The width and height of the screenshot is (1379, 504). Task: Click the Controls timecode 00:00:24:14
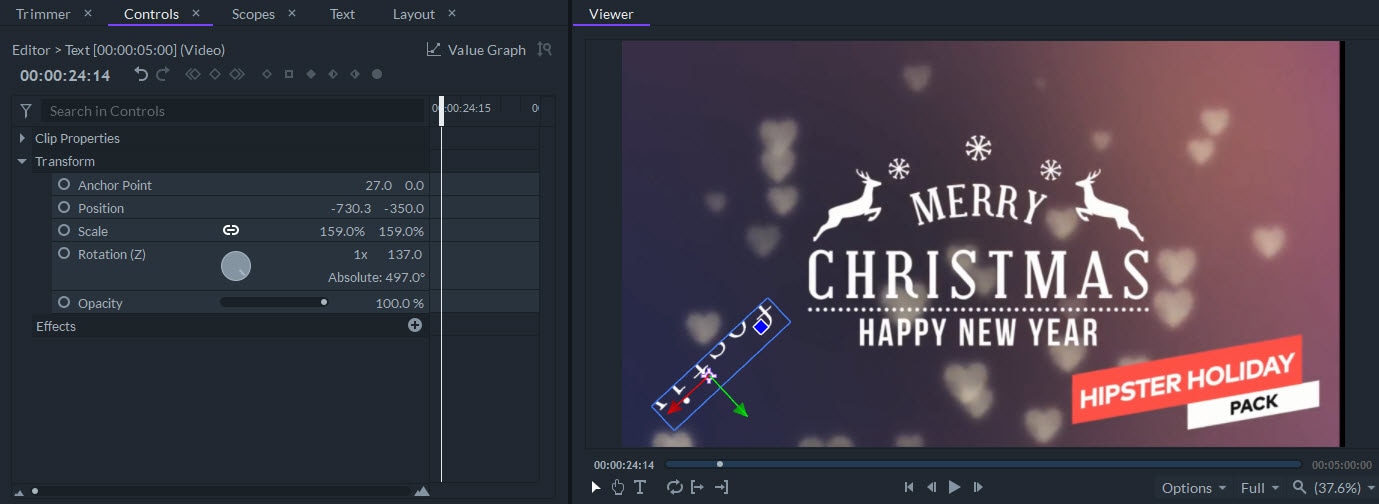65,75
